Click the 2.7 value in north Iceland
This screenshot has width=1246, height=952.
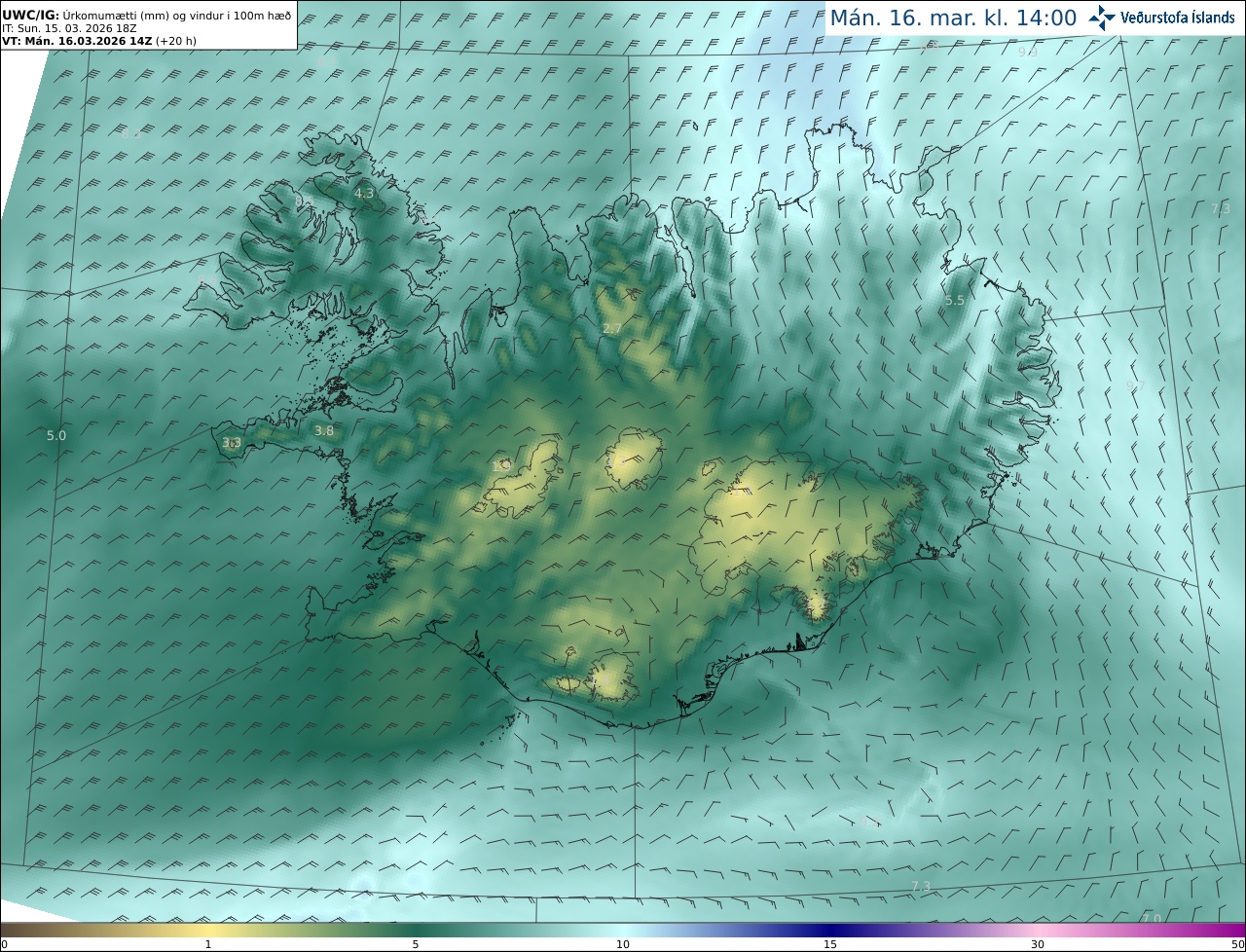point(611,329)
